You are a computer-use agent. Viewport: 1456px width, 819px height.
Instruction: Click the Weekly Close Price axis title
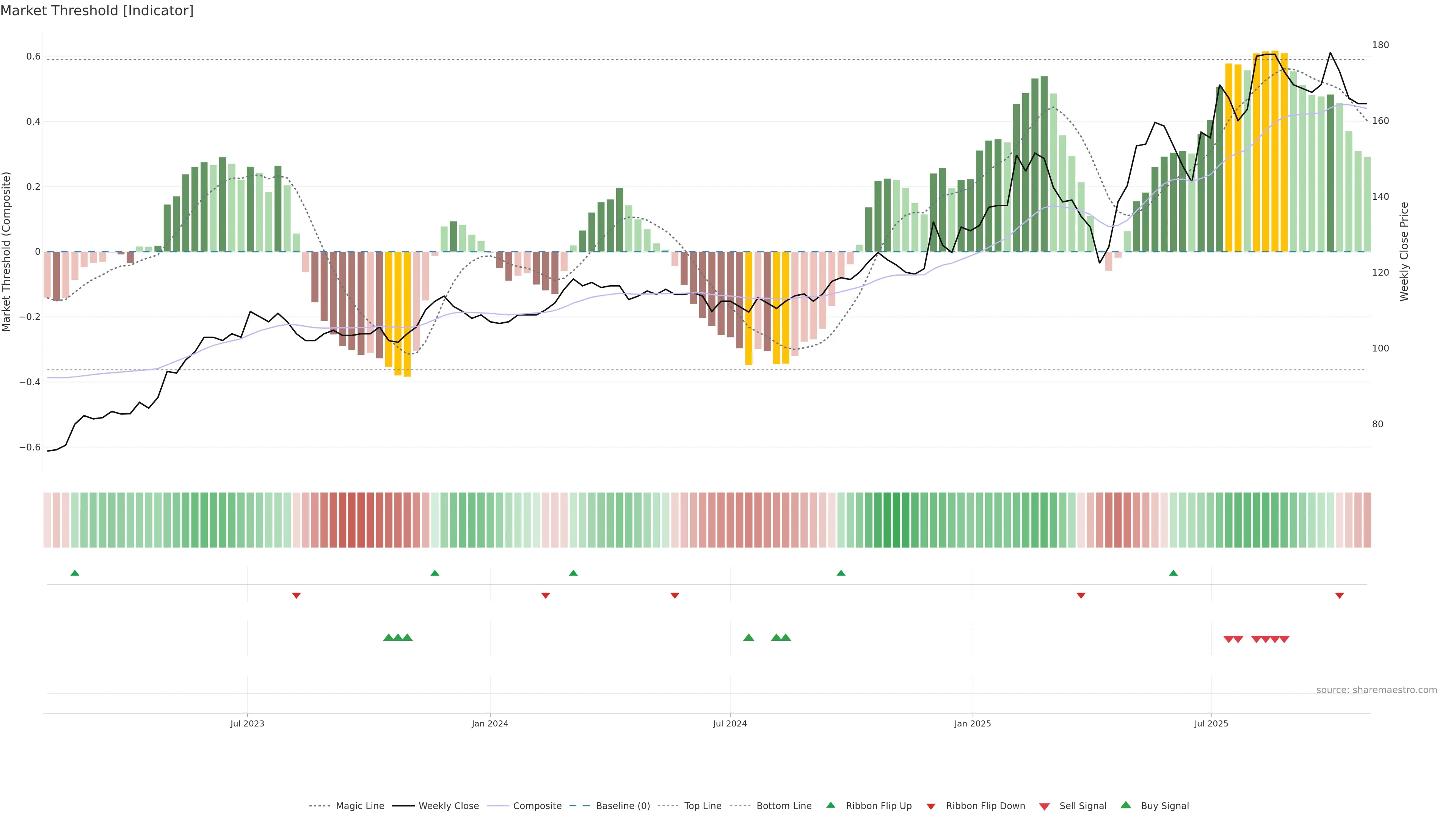coord(1404,251)
